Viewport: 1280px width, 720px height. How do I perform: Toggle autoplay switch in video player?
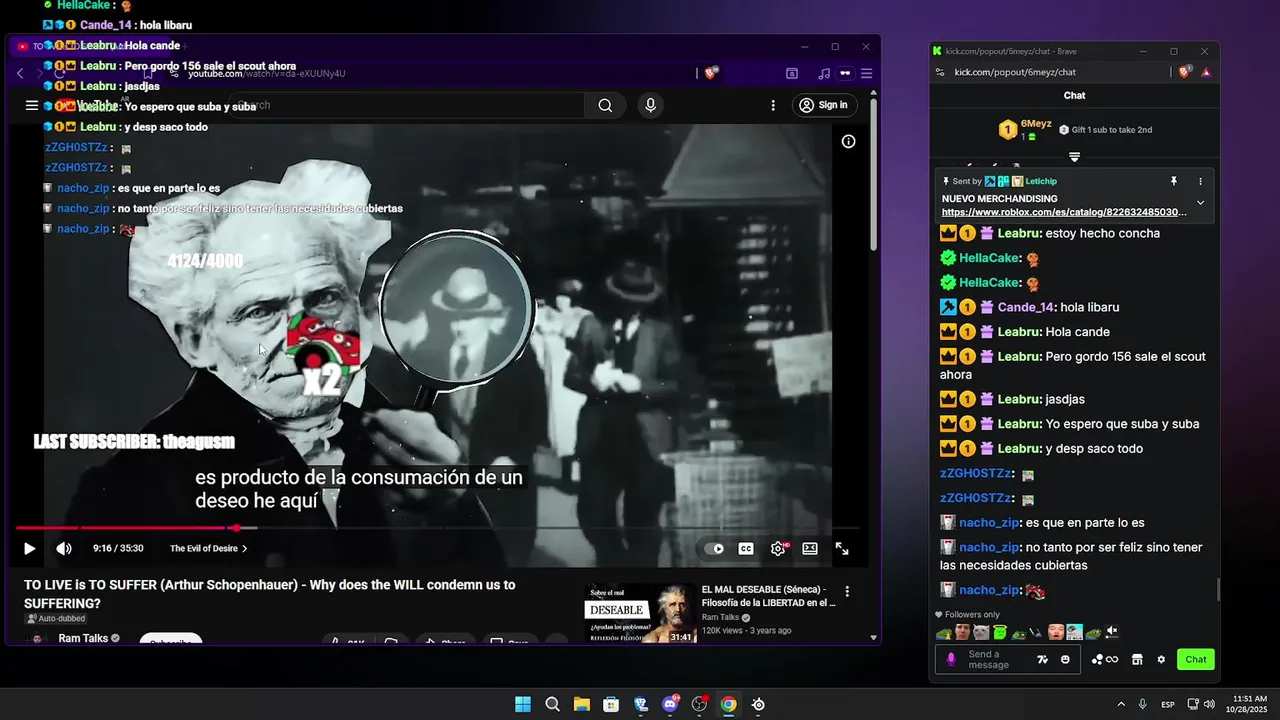[x=714, y=548]
